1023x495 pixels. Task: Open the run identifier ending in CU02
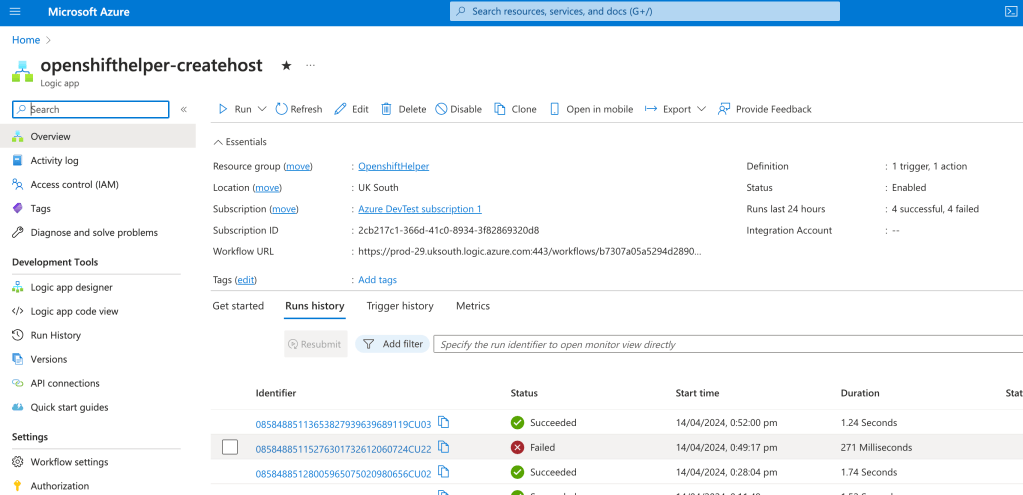[343, 473]
